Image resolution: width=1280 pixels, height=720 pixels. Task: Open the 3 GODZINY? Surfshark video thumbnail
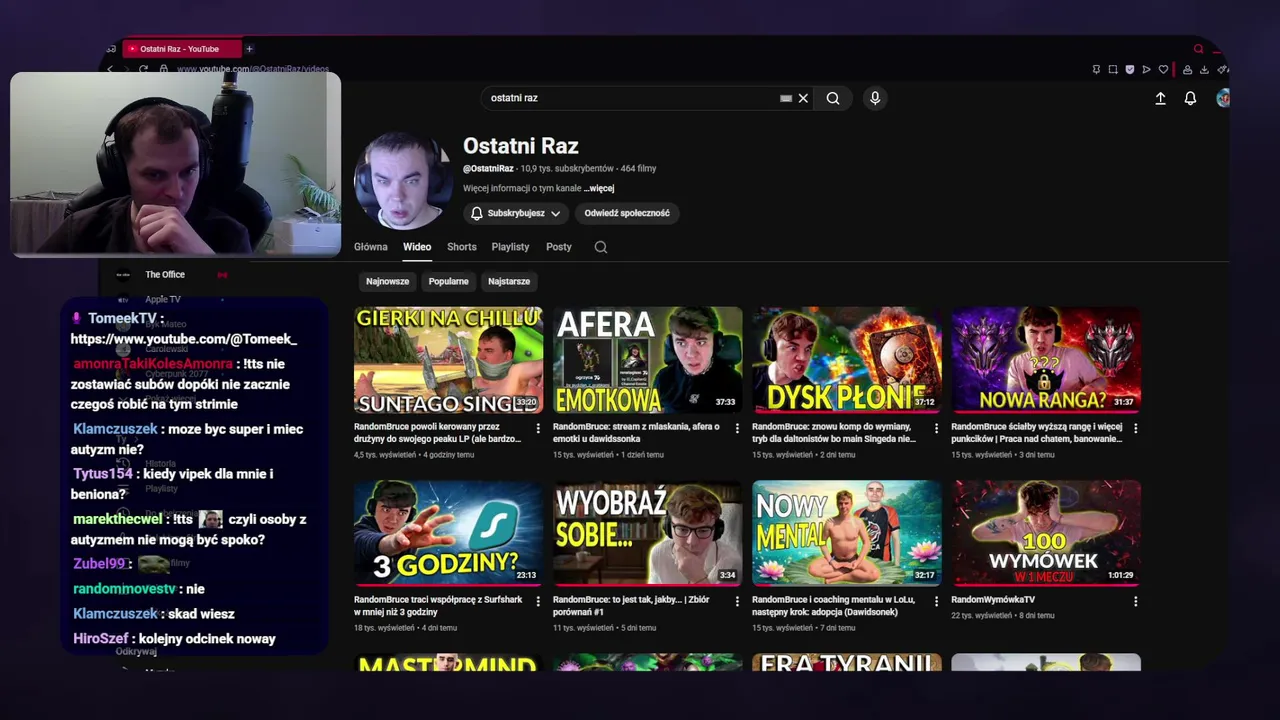pos(448,533)
